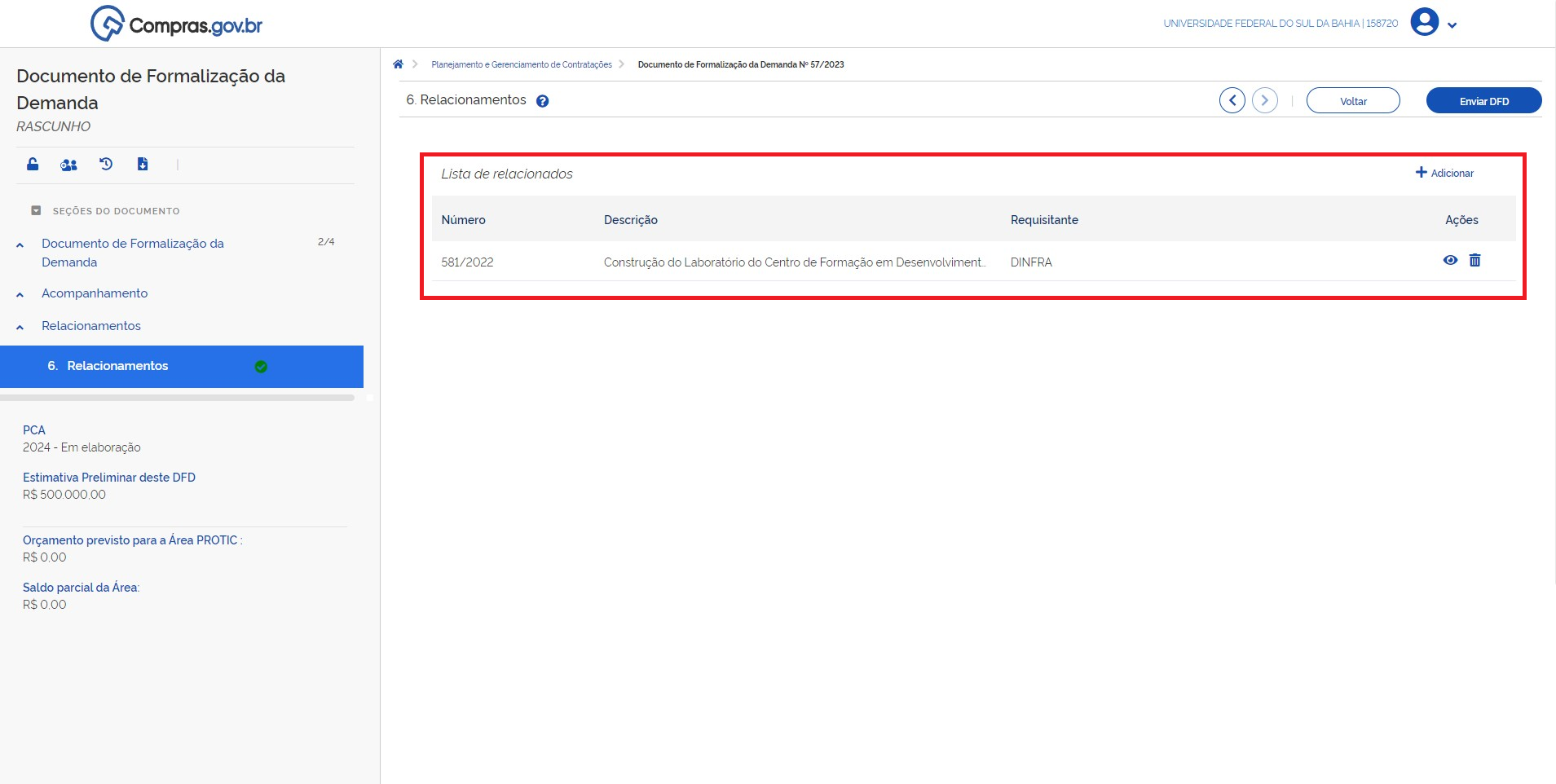This screenshot has width=1556, height=784.
Task: Go to next section with right arrow
Action: click(x=1264, y=100)
